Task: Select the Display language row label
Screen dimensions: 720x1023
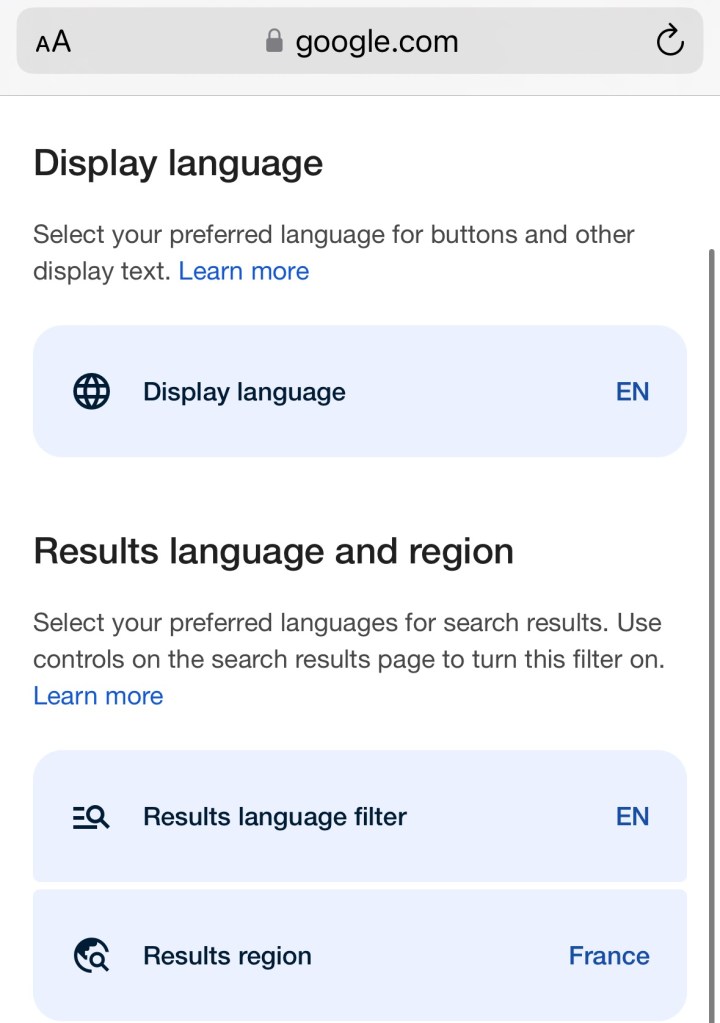Action: tap(244, 392)
